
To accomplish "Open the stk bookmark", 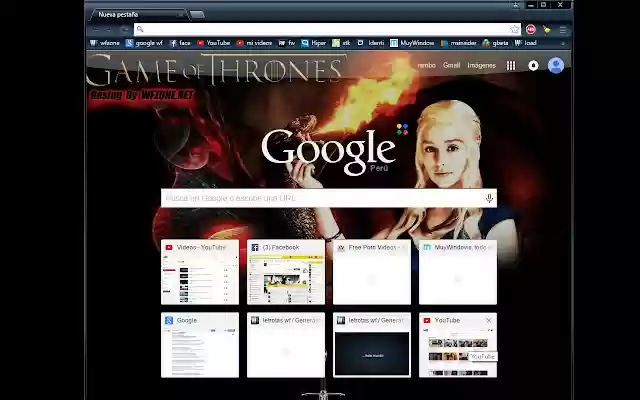I will pyautogui.click(x=342, y=43).
